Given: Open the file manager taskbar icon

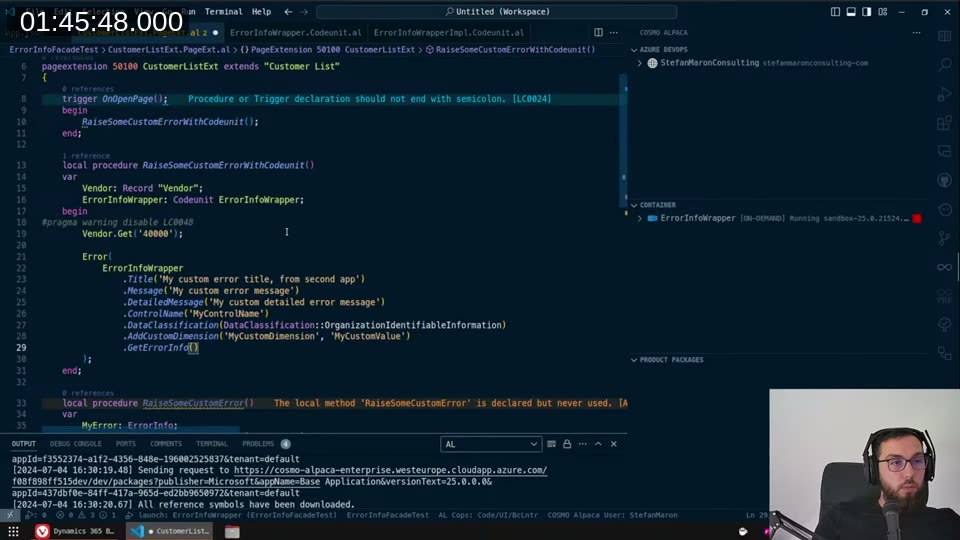Looking at the screenshot, I should coord(232,531).
